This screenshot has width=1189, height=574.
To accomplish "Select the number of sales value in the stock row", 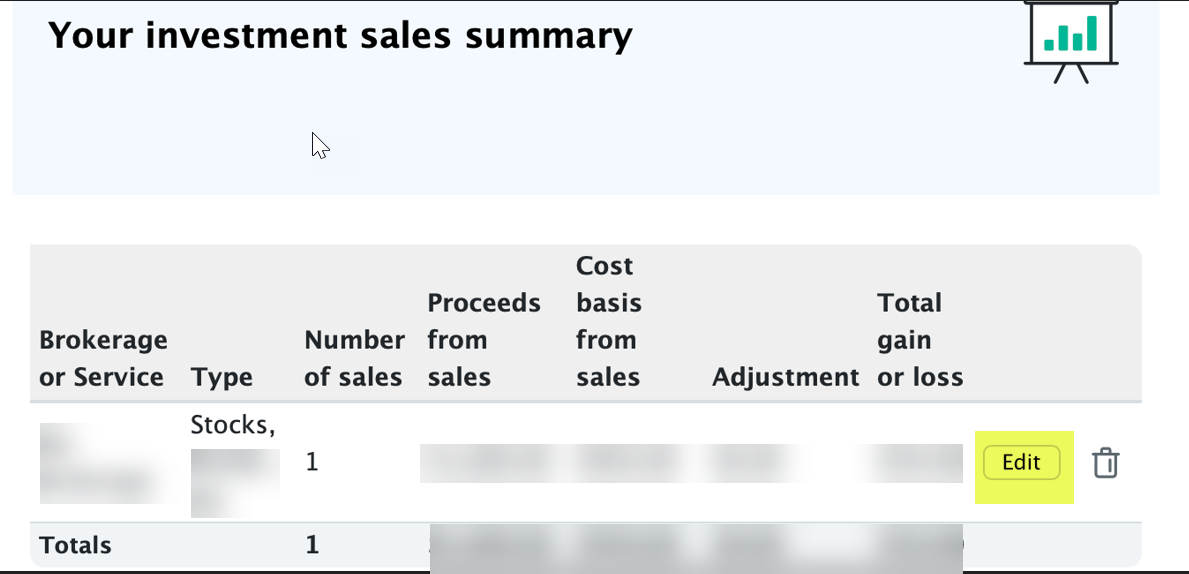I will point(312,463).
